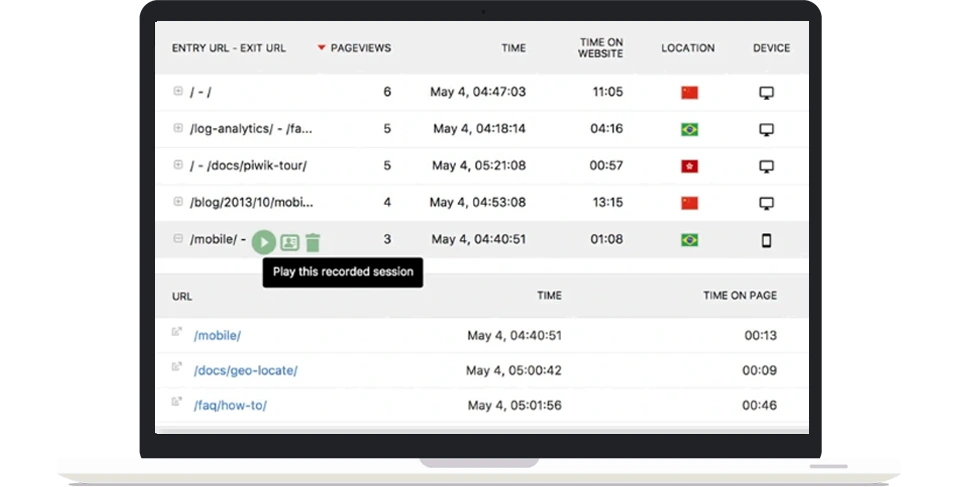The height and width of the screenshot is (487, 967).
Task: Open the /faq/how-to/ link
Action: tap(230, 406)
